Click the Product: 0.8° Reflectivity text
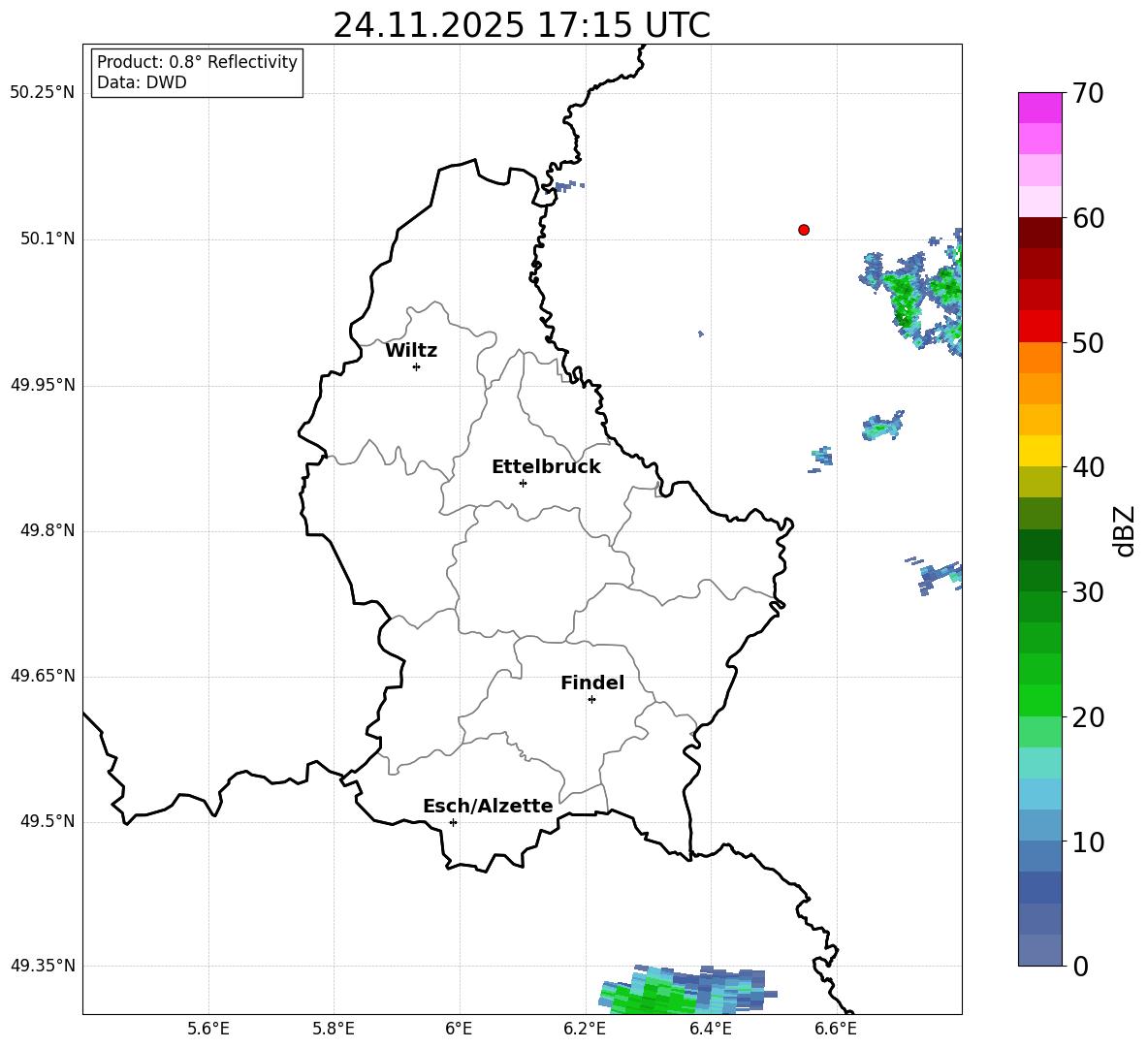1148x1048 pixels. [197, 62]
